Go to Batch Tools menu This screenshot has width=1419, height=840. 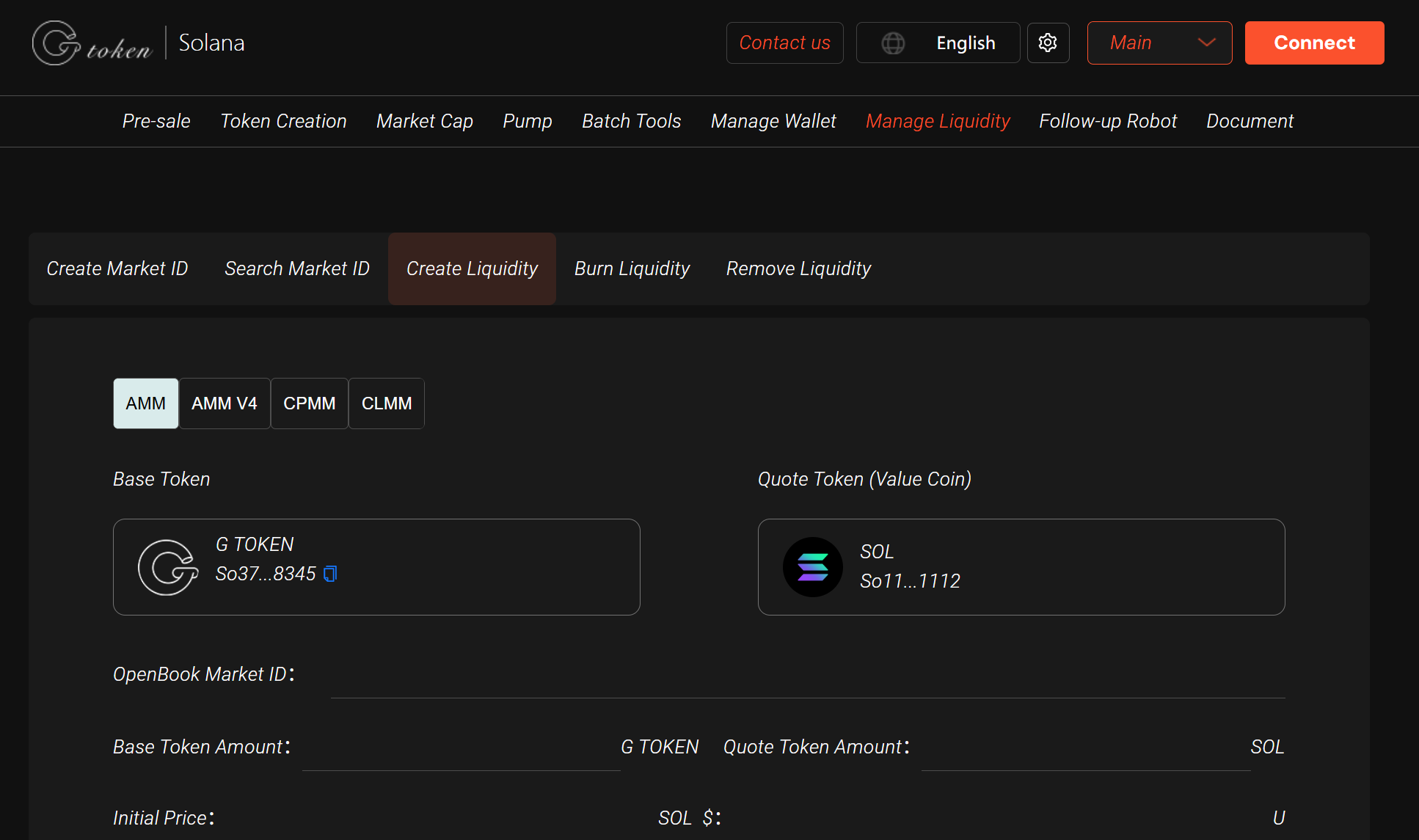[631, 121]
